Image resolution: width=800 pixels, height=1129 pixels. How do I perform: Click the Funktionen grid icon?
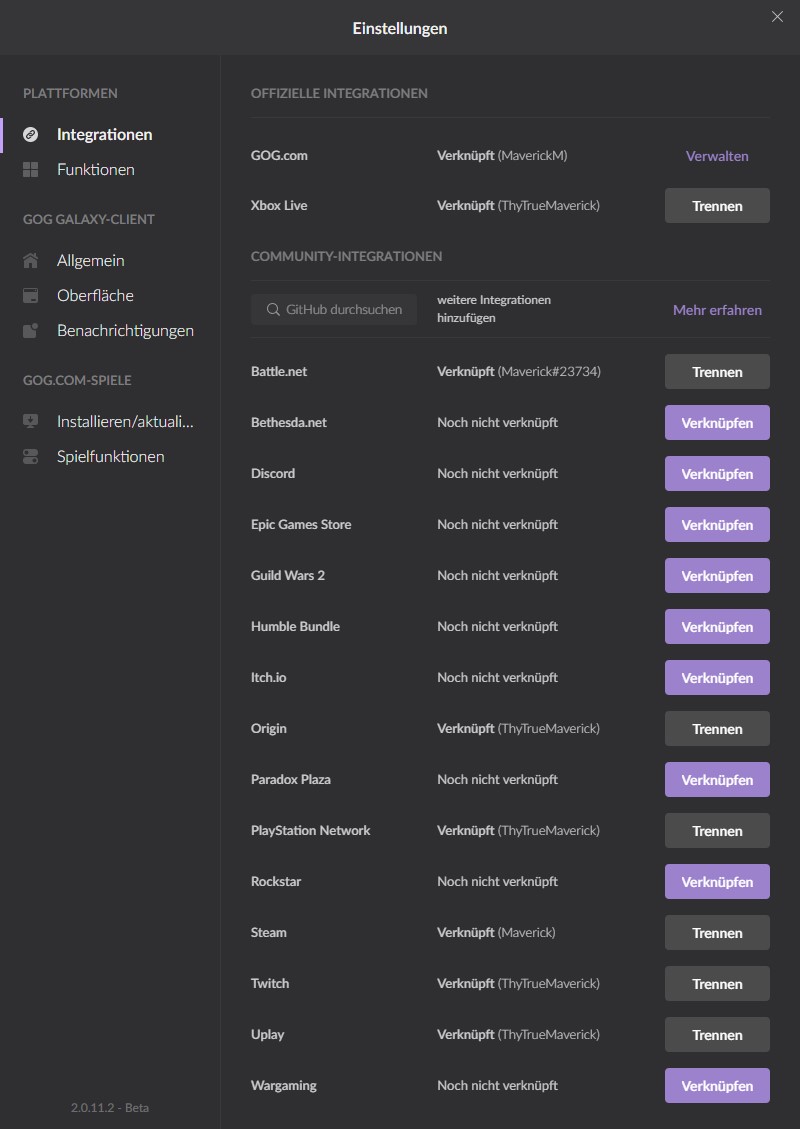[31, 170]
